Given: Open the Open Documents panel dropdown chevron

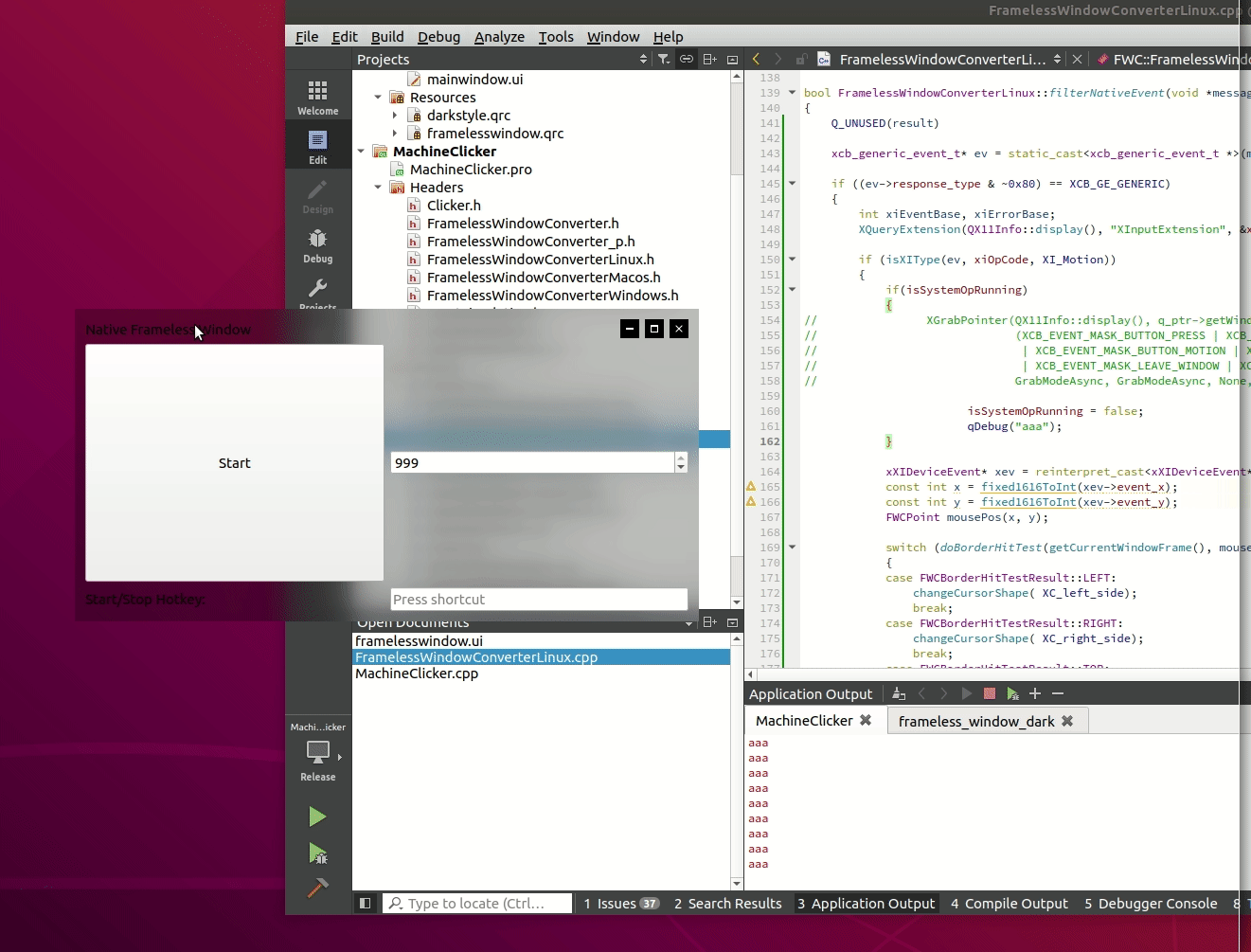Looking at the screenshot, I should (x=688, y=622).
